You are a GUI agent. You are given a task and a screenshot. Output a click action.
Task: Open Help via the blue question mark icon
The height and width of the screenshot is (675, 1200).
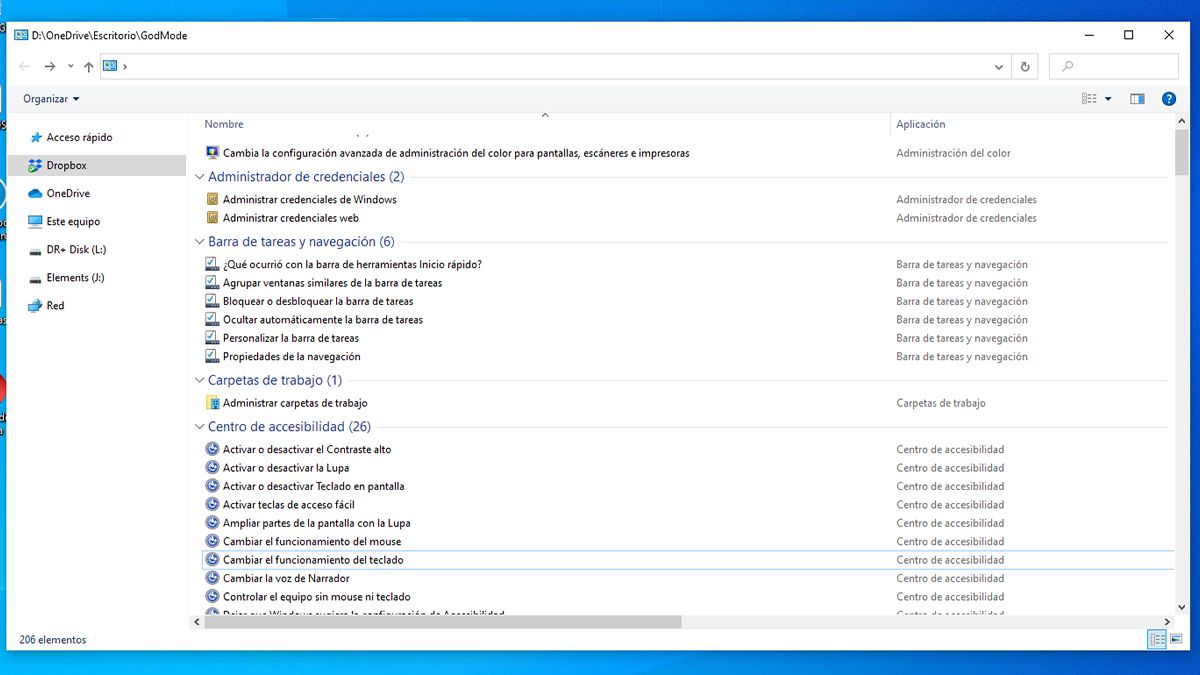pos(1169,98)
